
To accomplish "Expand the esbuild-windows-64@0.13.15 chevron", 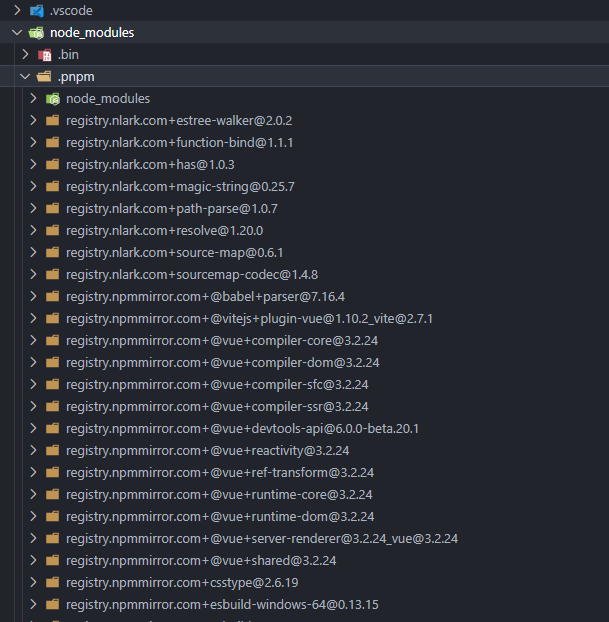I will coord(34,605).
